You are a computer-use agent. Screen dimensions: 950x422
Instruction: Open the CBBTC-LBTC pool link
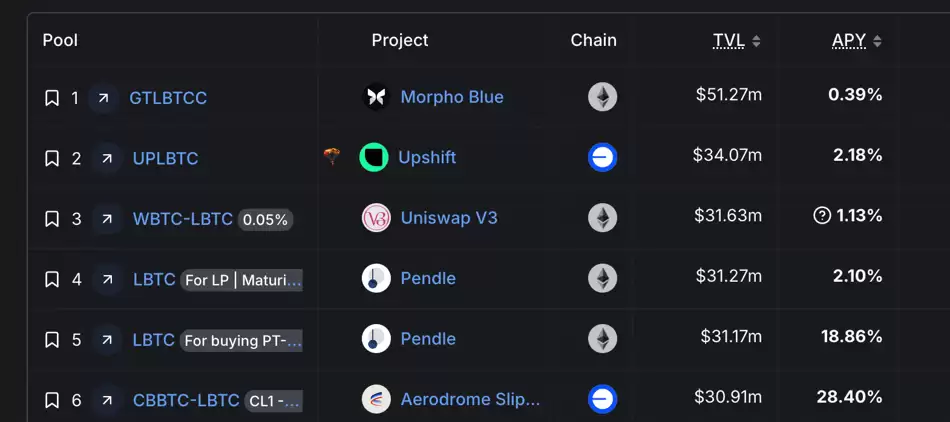[186, 400]
